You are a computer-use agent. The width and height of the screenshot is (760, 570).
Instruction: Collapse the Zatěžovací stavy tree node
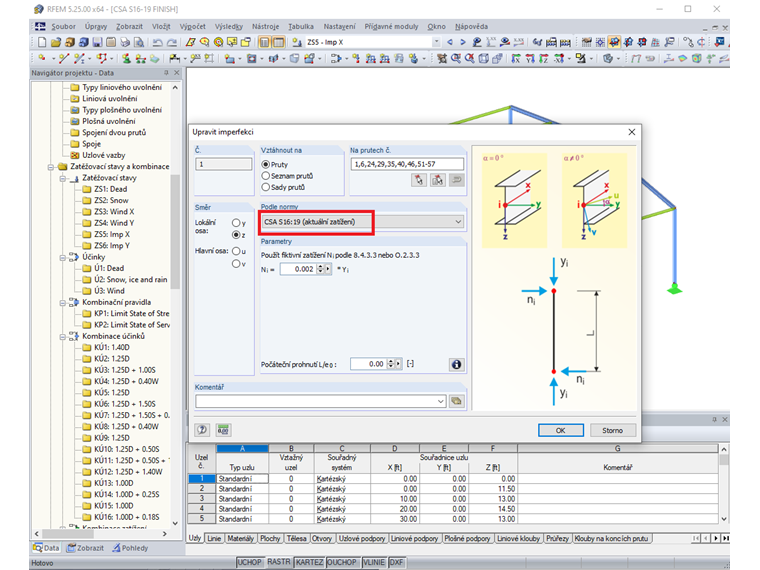click(62, 178)
